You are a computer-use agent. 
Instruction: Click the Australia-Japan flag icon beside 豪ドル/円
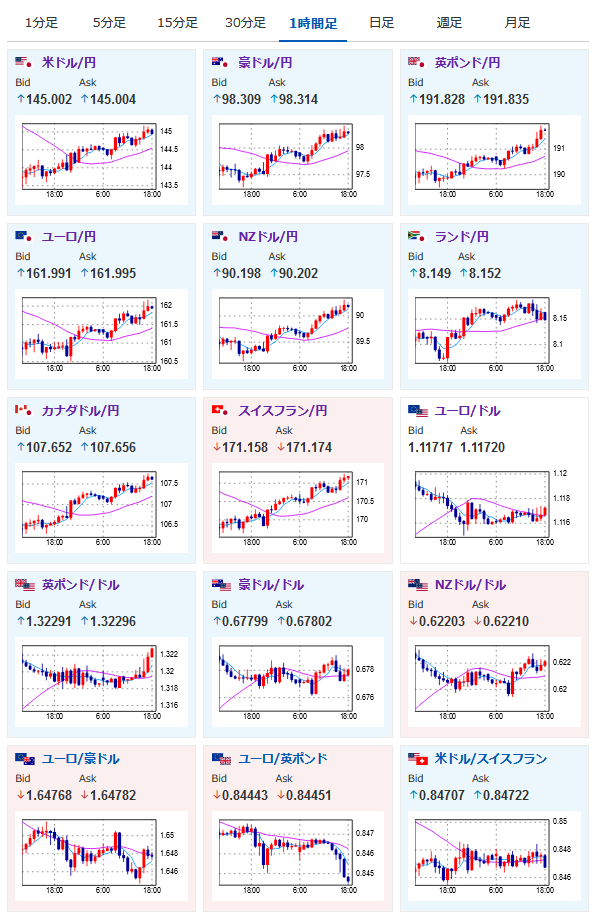(220, 62)
